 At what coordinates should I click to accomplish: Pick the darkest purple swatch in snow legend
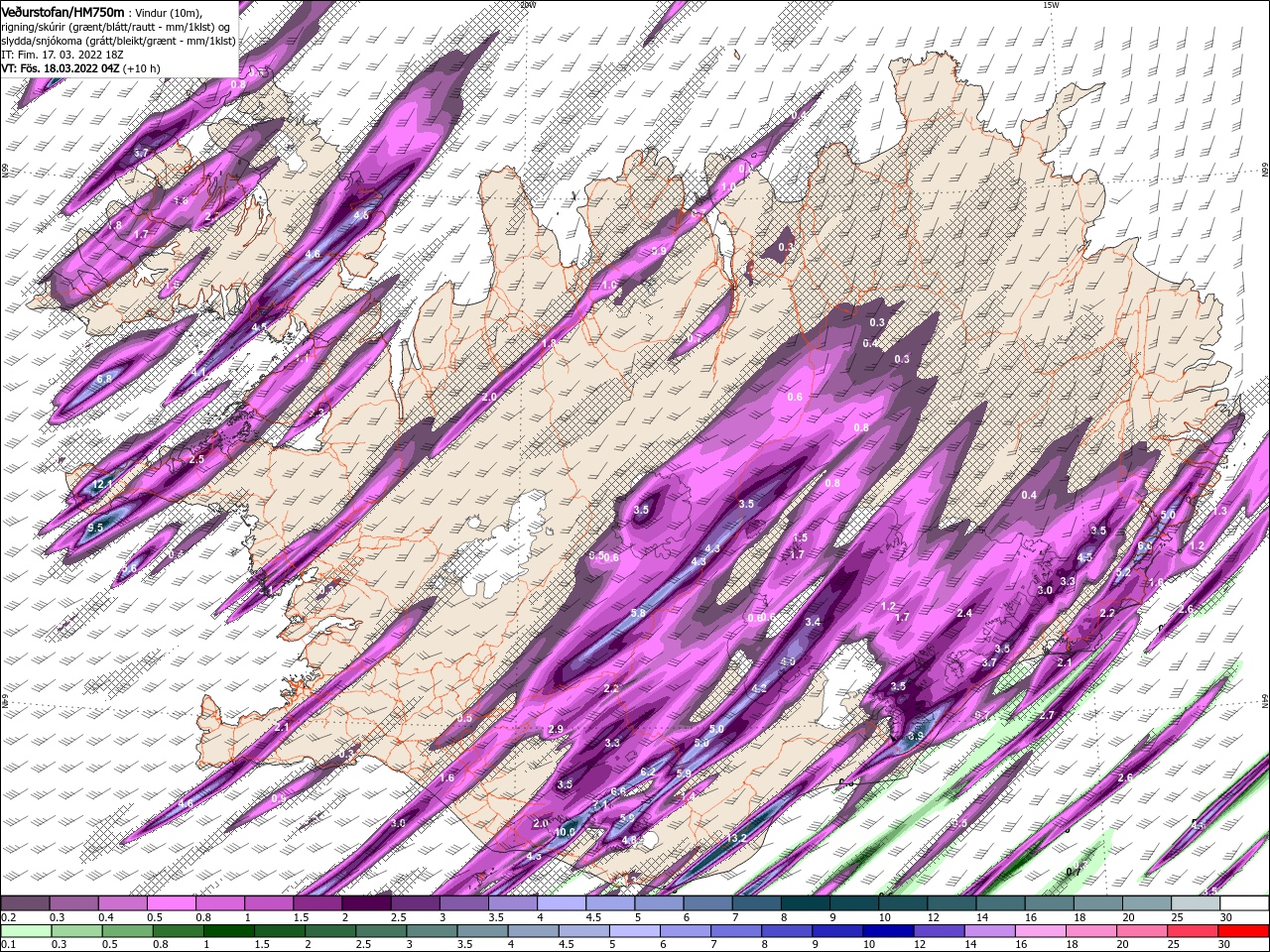click(366, 903)
